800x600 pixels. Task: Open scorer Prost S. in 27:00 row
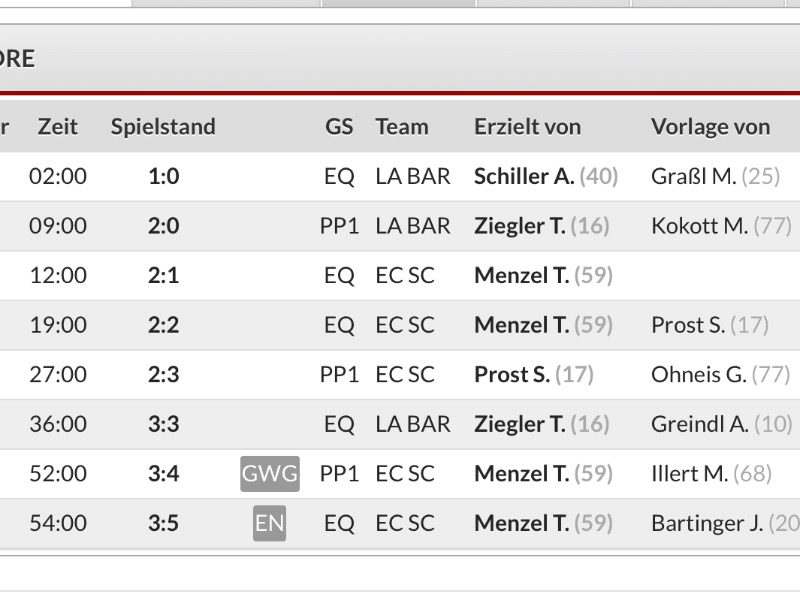coord(512,374)
